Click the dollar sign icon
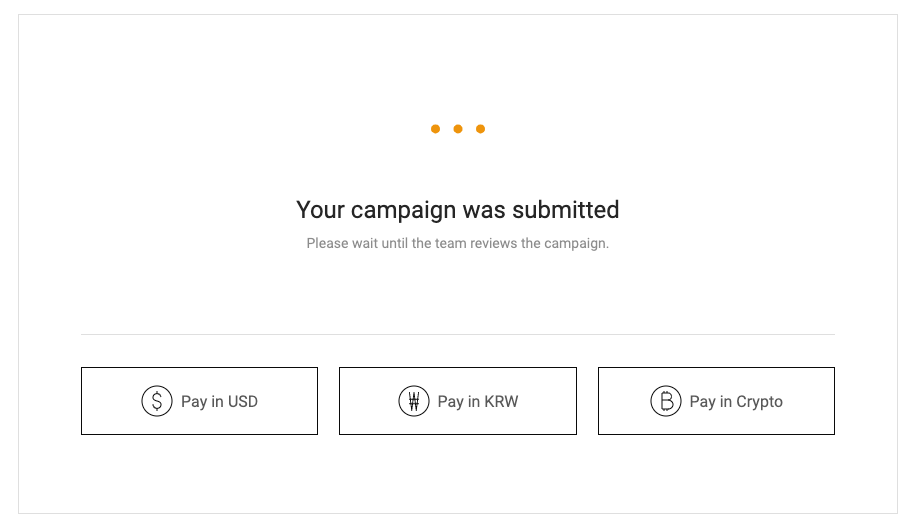Image resolution: width=920 pixels, height=529 pixels. [157, 401]
